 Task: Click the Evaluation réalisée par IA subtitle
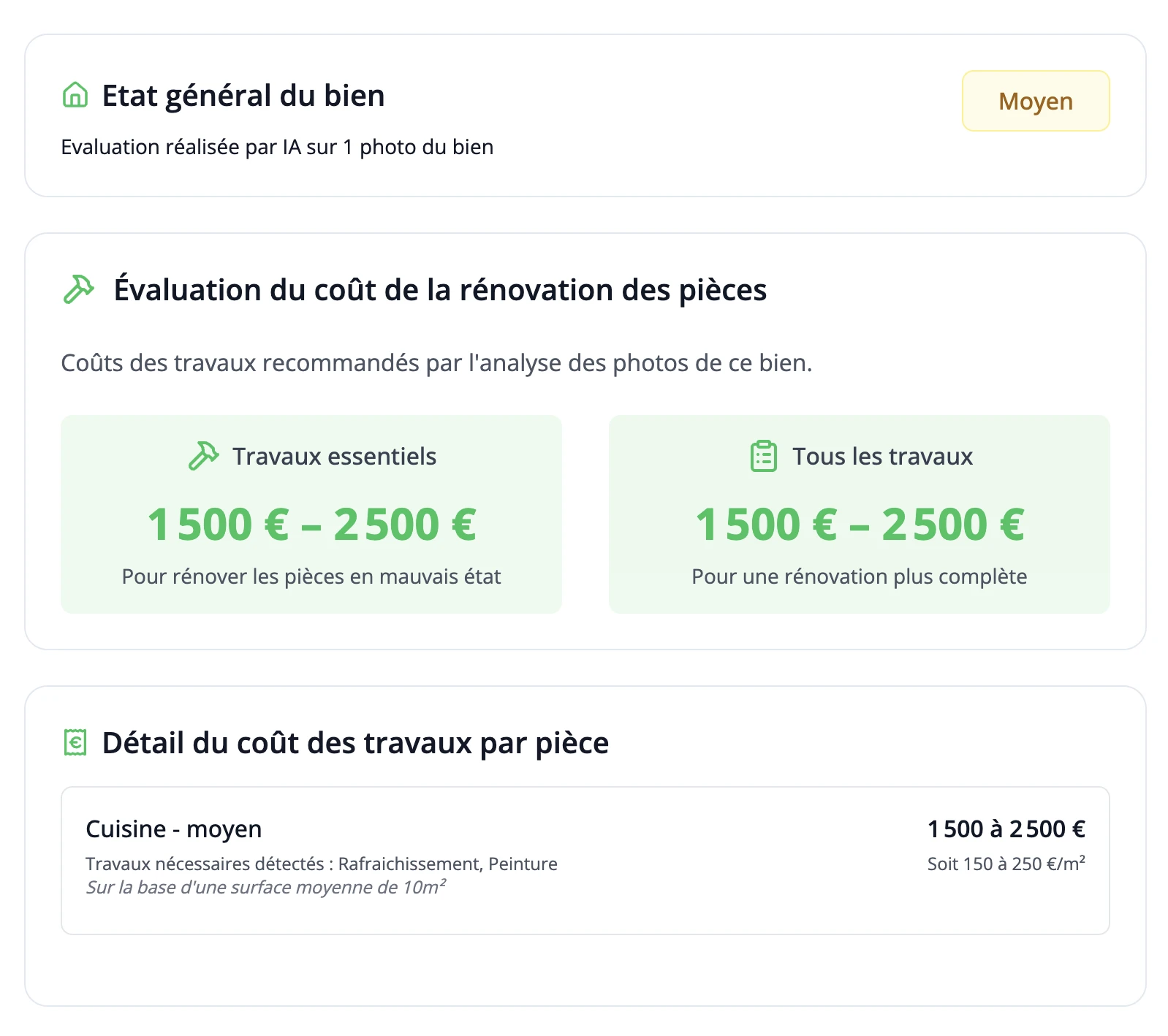[277, 147]
